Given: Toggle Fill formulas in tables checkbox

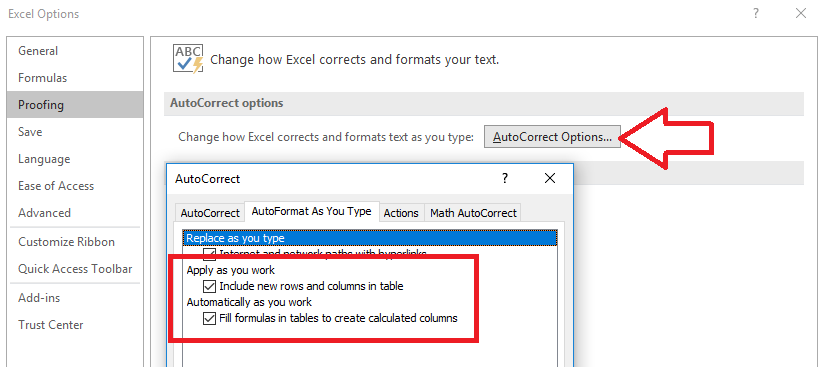Looking at the screenshot, I should tap(210, 318).
